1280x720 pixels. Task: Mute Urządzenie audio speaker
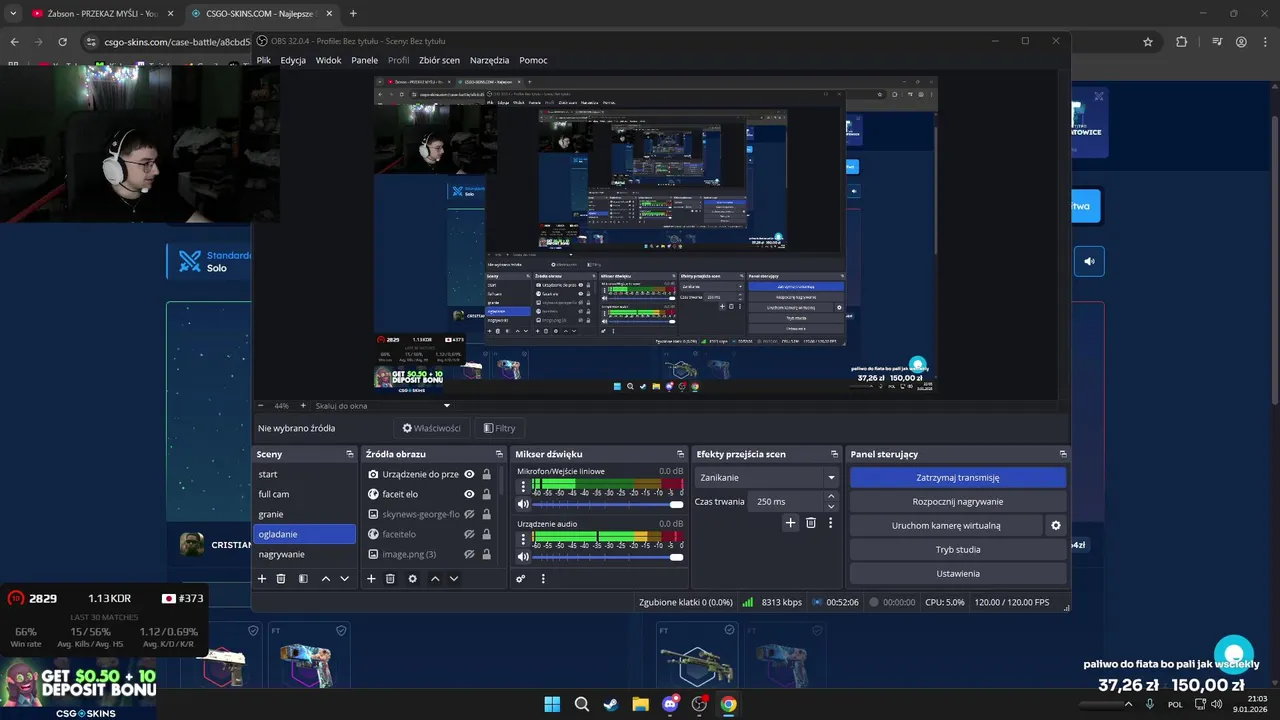click(522, 557)
